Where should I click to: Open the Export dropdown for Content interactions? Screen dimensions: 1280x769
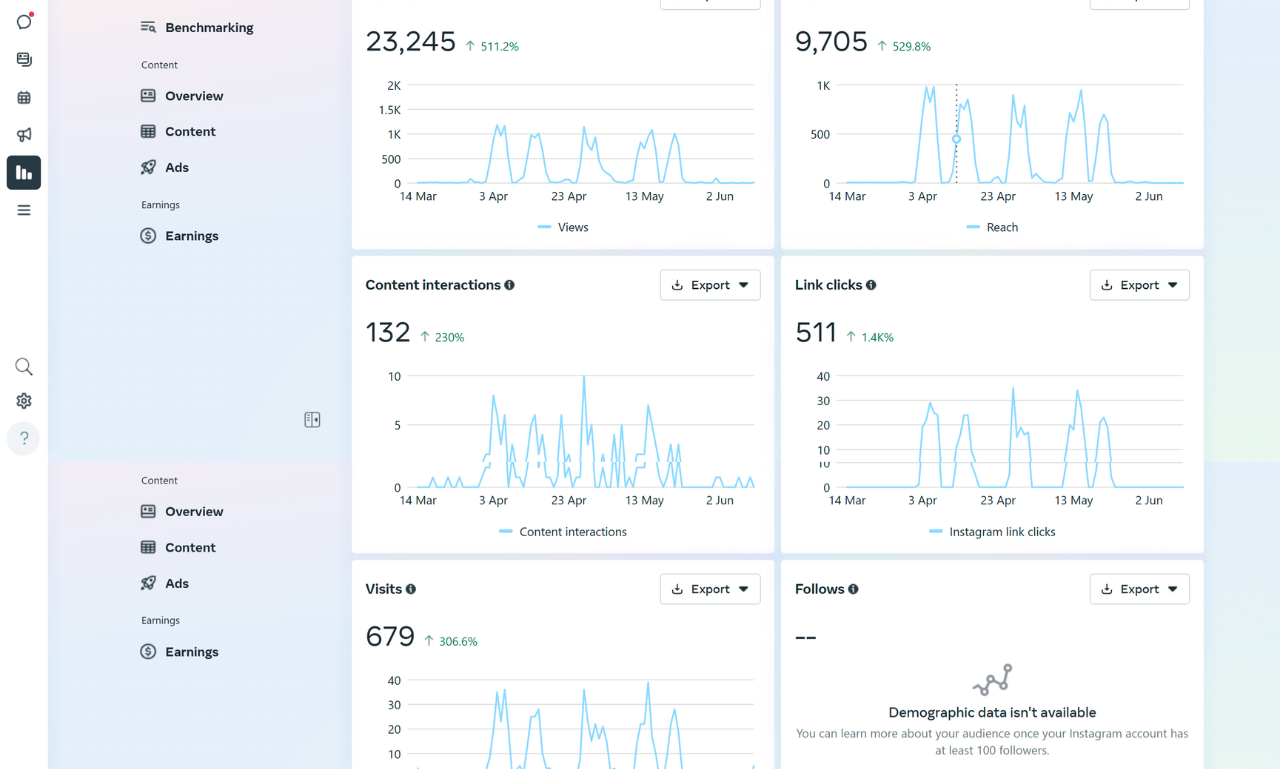pos(710,285)
